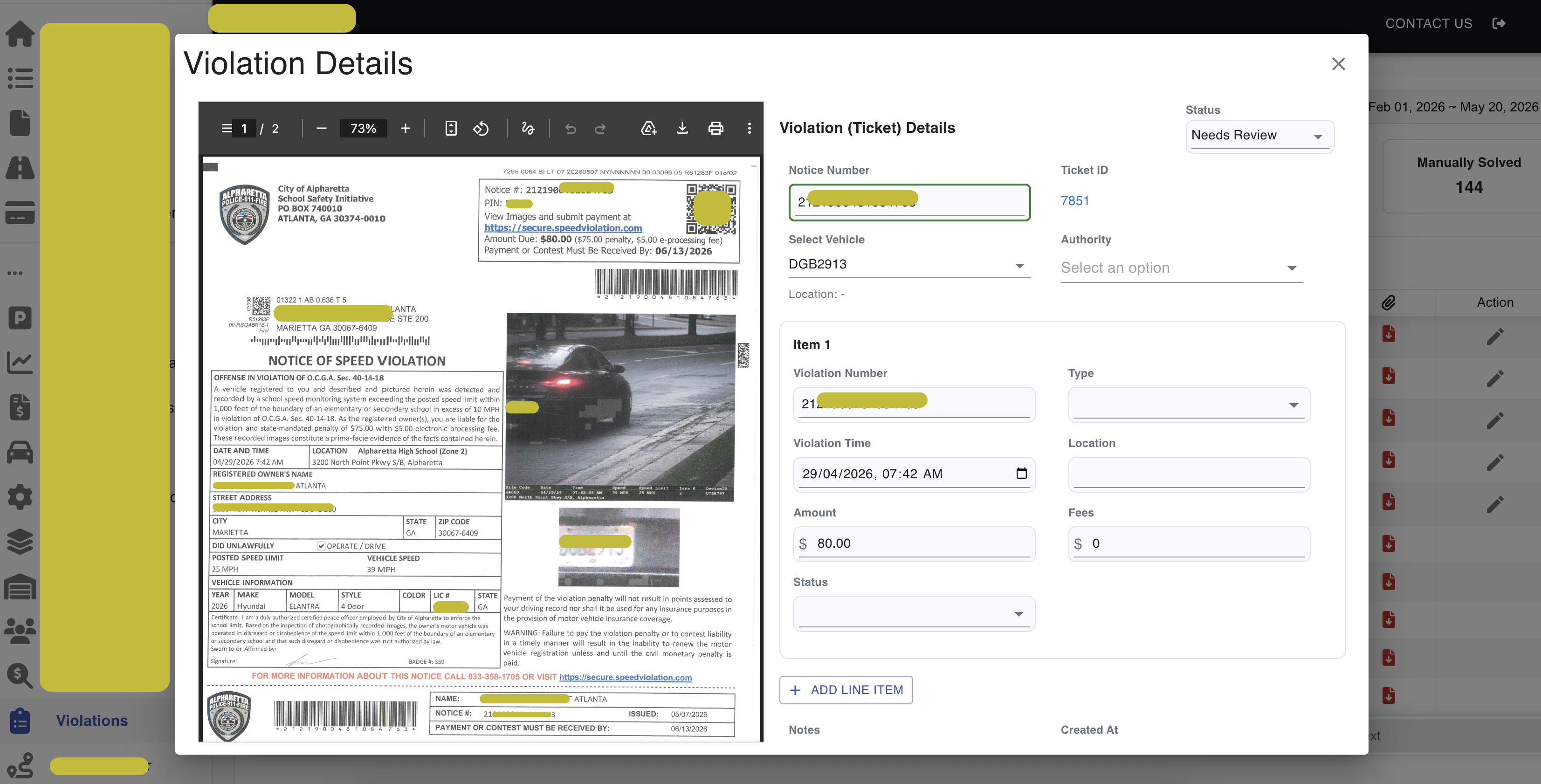This screenshot has width=1541, height=784.
Task: Click the Action column header
Action: (1495, 303)
